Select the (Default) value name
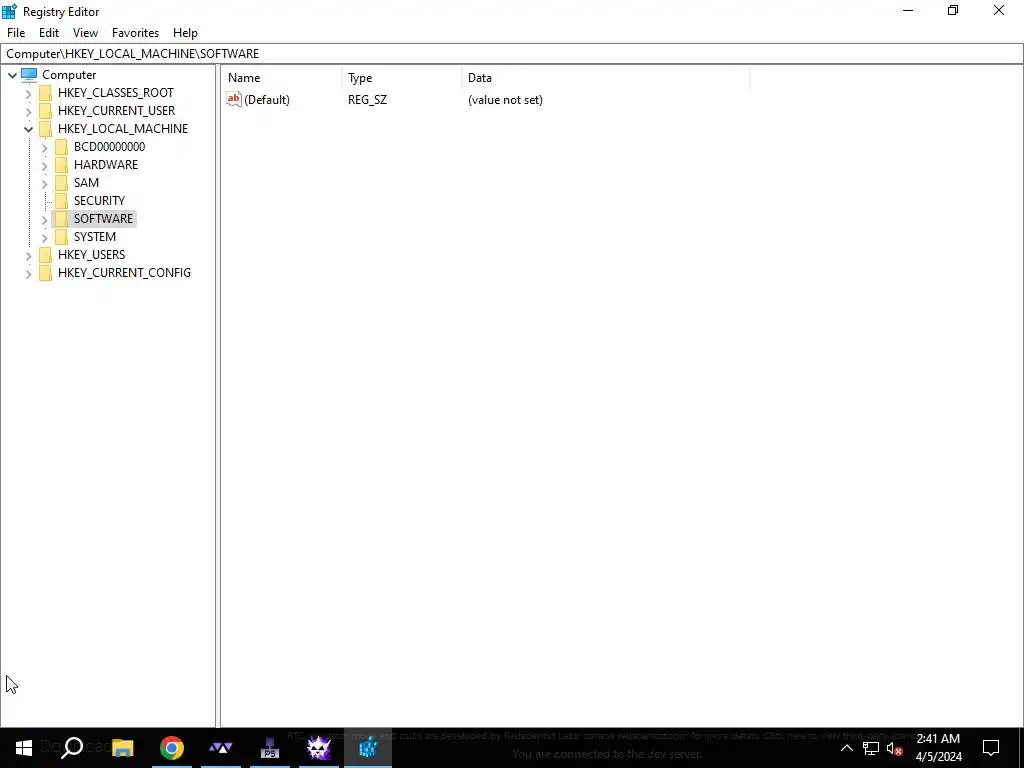The width and height of the screenshot is (1024, 768). pyautogui.click(x=266, y=99)
